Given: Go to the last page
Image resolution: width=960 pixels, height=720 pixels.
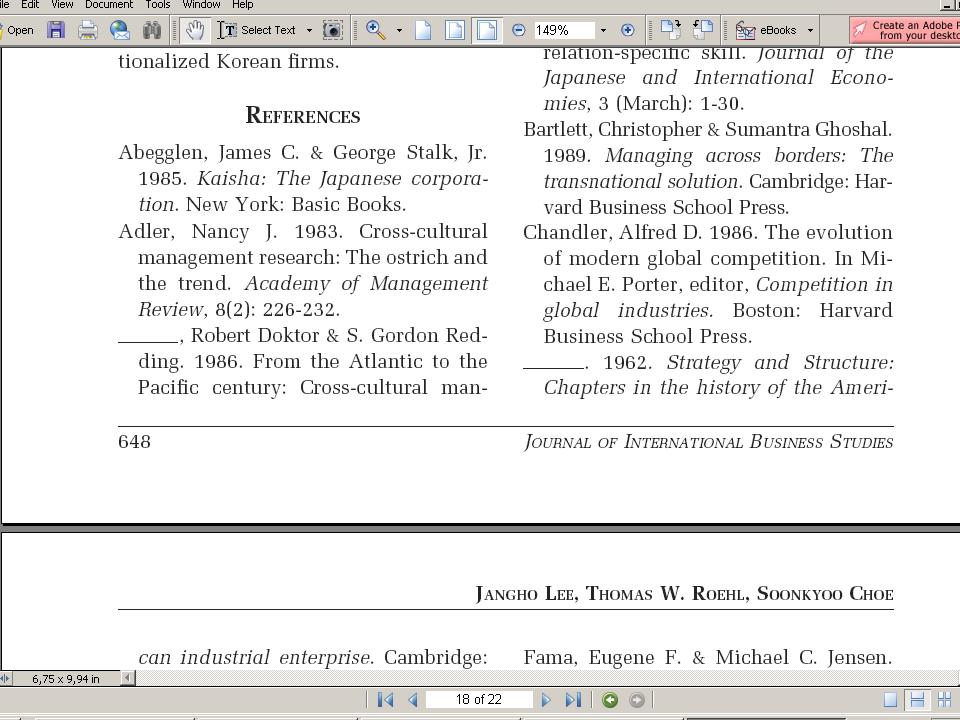Looking at the screenshot, I should 573,699.
